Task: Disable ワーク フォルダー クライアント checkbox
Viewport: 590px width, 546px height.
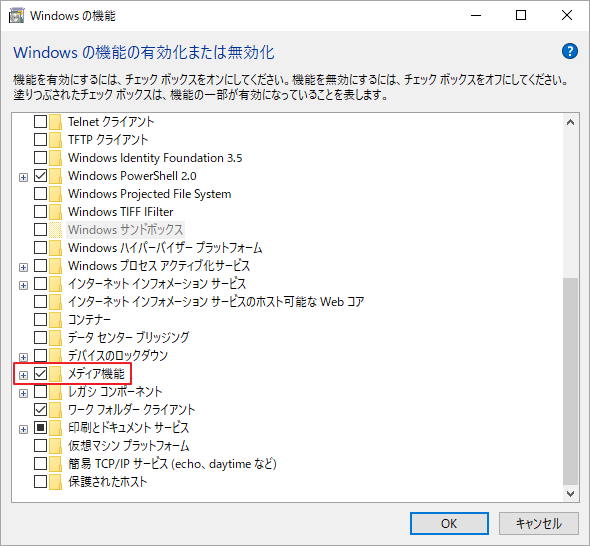Action: (x=40, y=409)
